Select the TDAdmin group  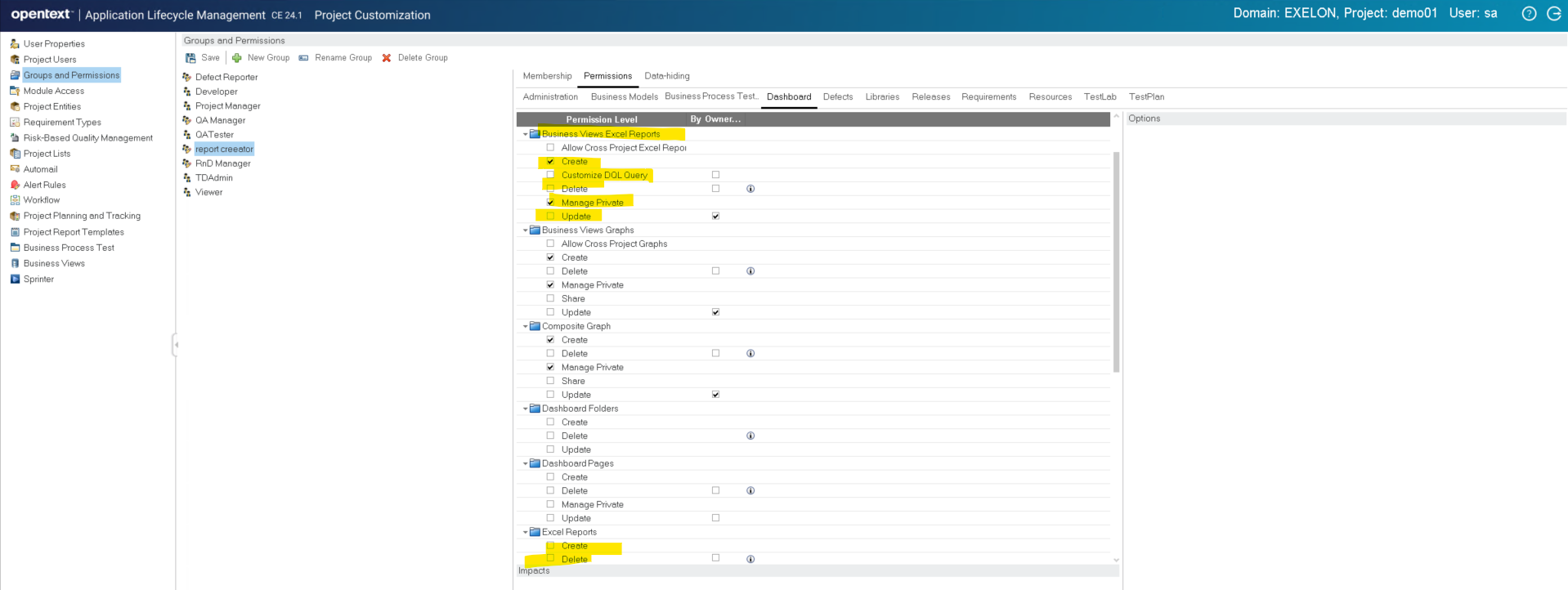(214, 178)
